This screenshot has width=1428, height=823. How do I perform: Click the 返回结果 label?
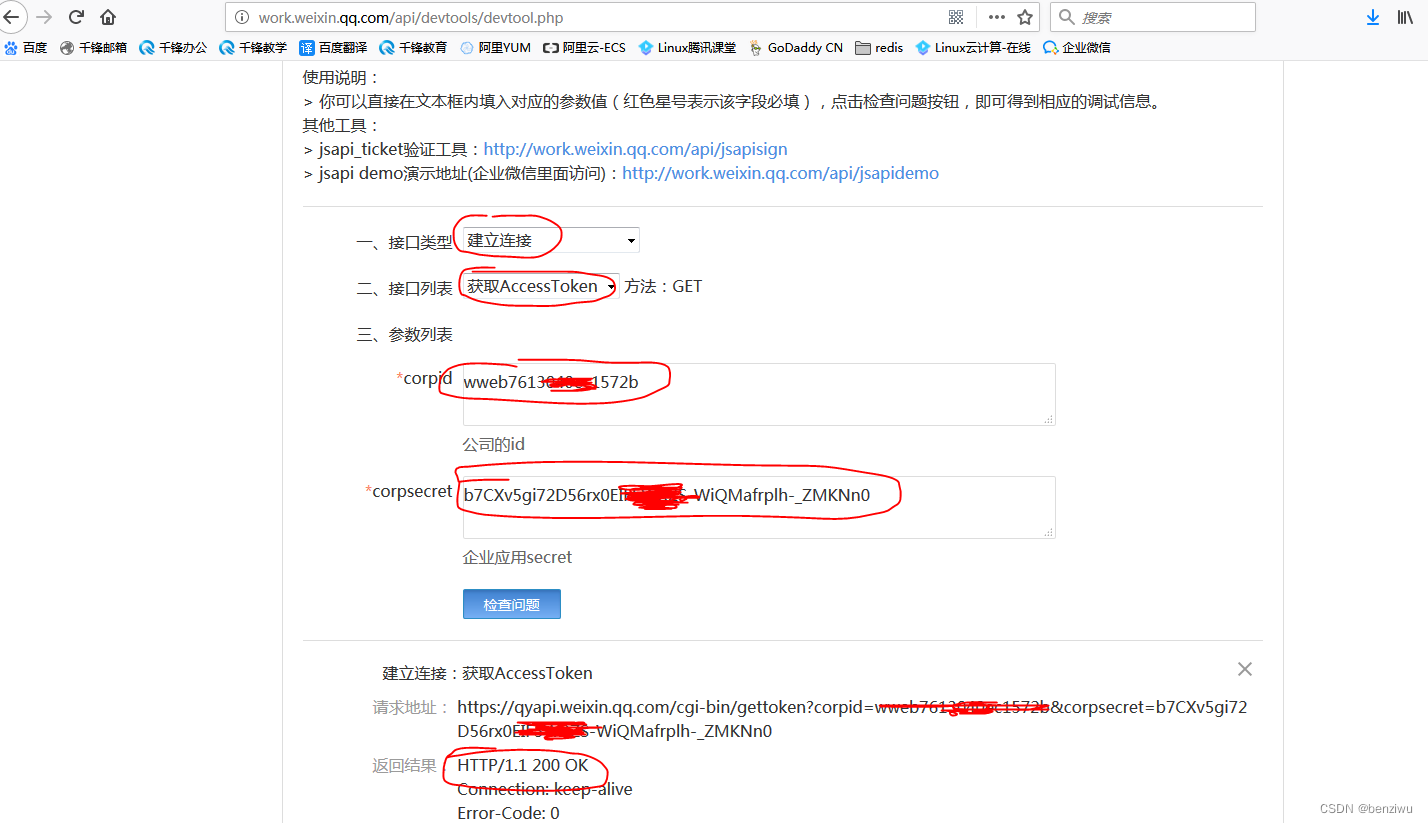405,765
